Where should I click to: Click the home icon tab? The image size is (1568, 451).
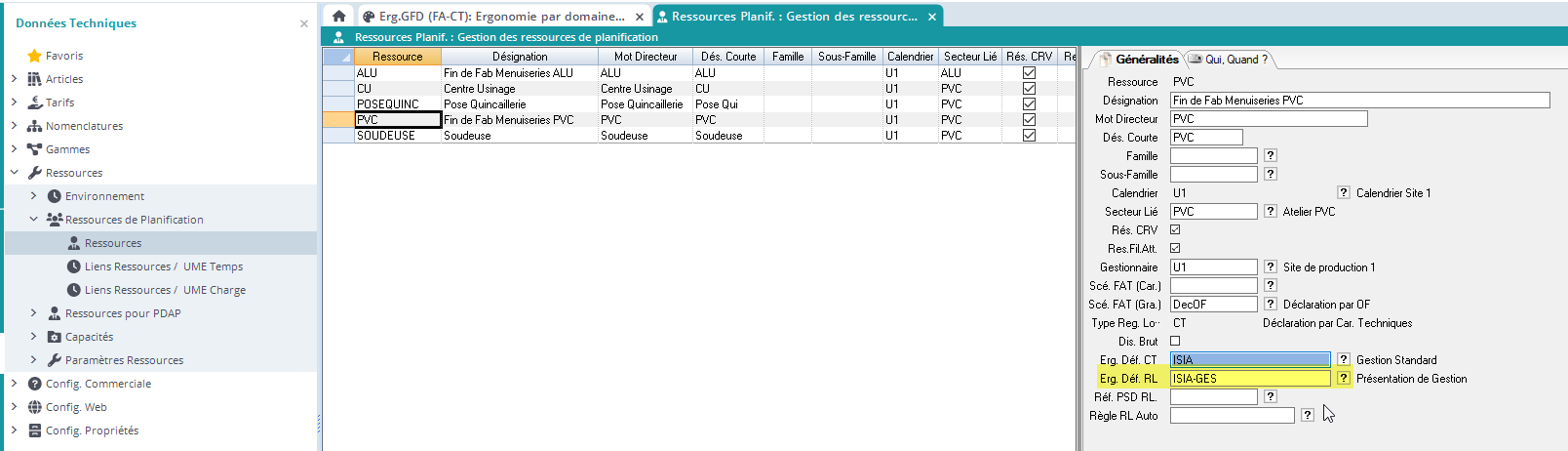pyautogui.click(x=338, y=17)
